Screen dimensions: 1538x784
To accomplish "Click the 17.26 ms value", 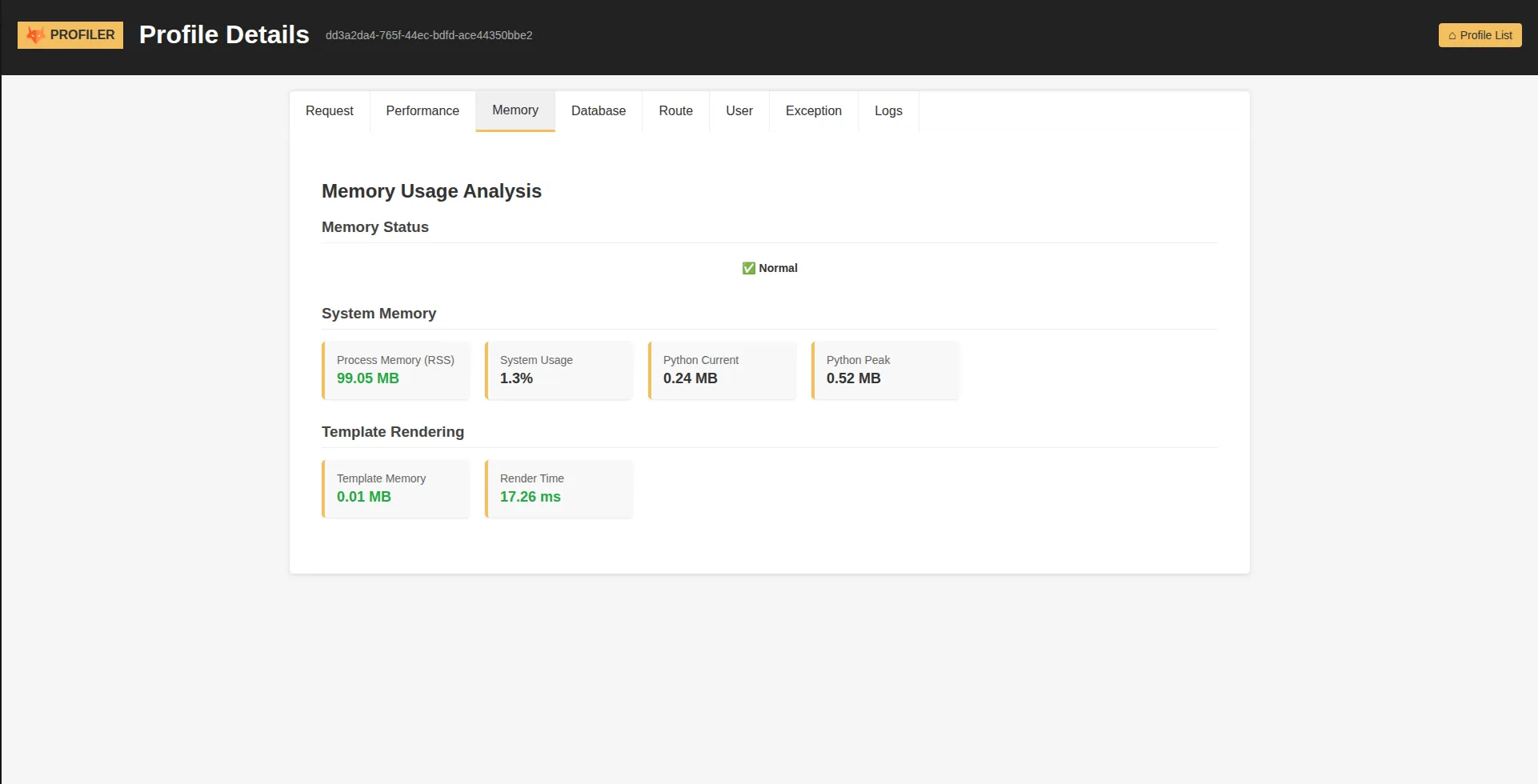I will [531, 497].
